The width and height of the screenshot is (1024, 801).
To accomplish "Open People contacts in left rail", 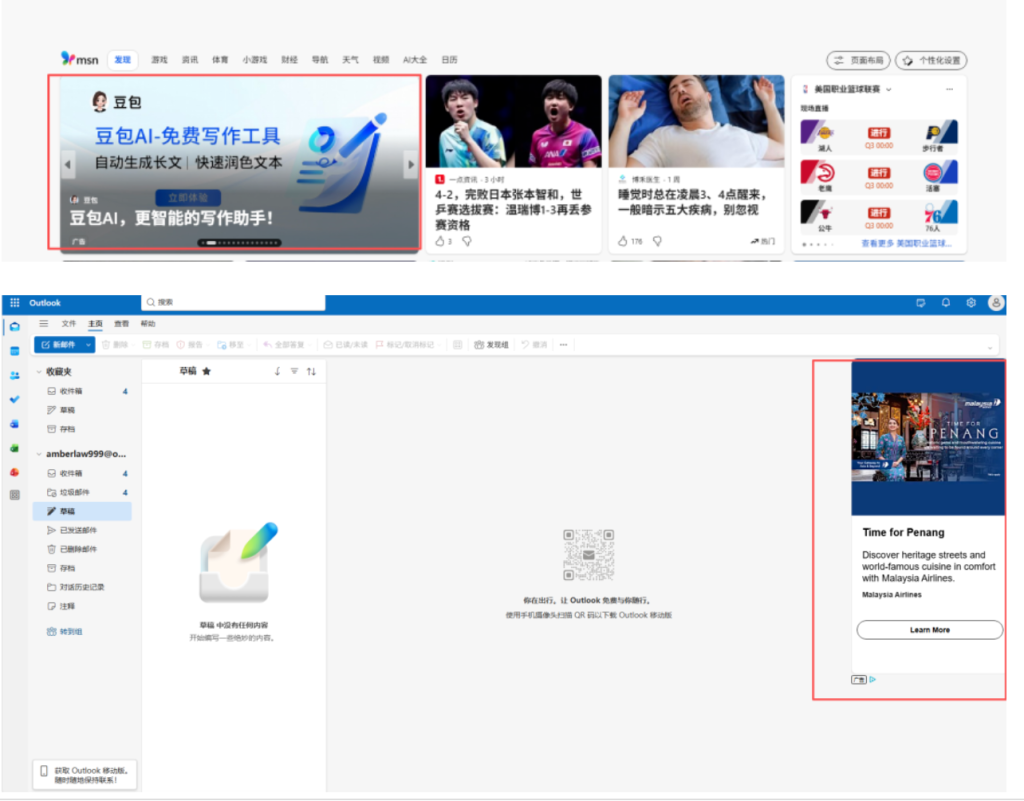I will (x=14, y=375).
